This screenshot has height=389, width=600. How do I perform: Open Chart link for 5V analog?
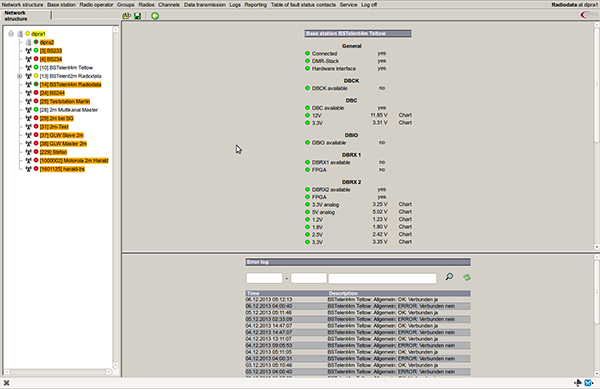click(405, 212)
